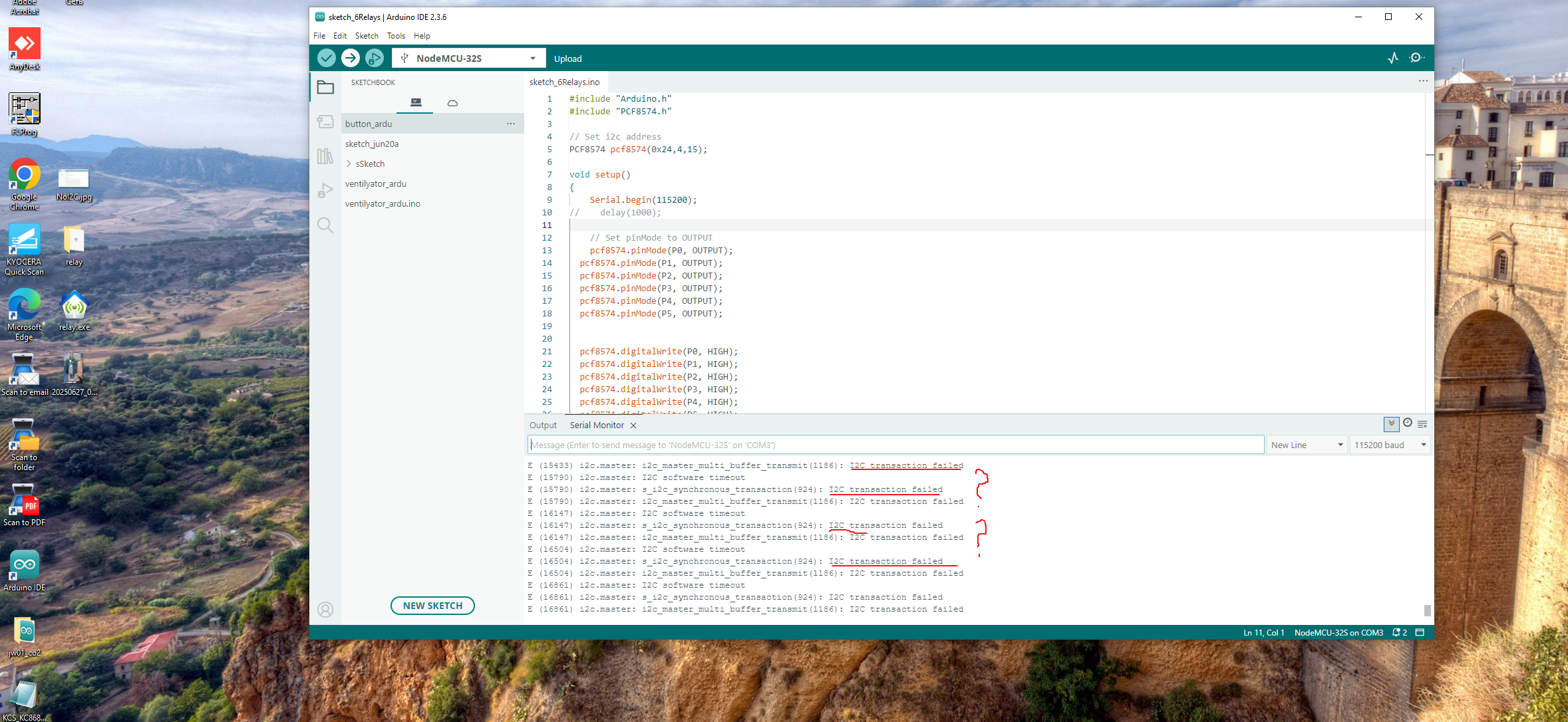This screenshot has width=1568, height=722.
Task: Click the Verify checkmark button
Action: [x=326, y=59]
